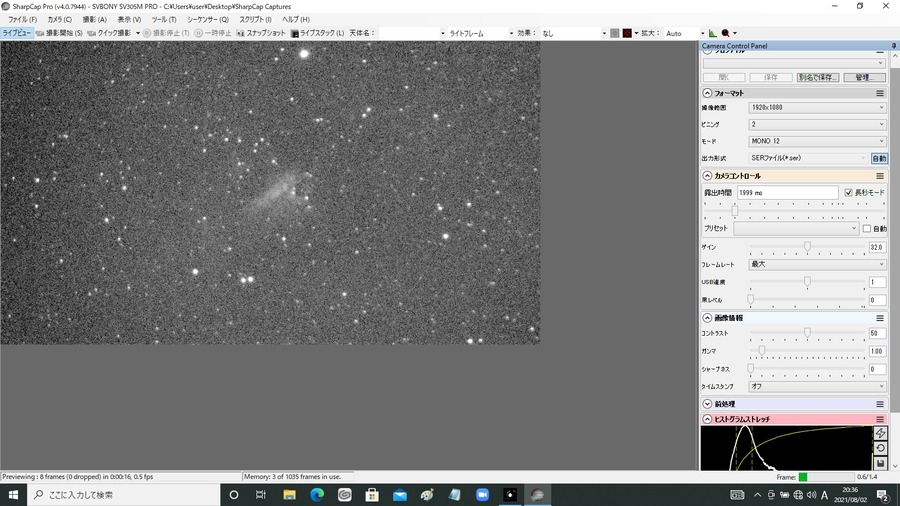Adjust the USB速度 slider
The image size is (900, 506).
(807, 282)
